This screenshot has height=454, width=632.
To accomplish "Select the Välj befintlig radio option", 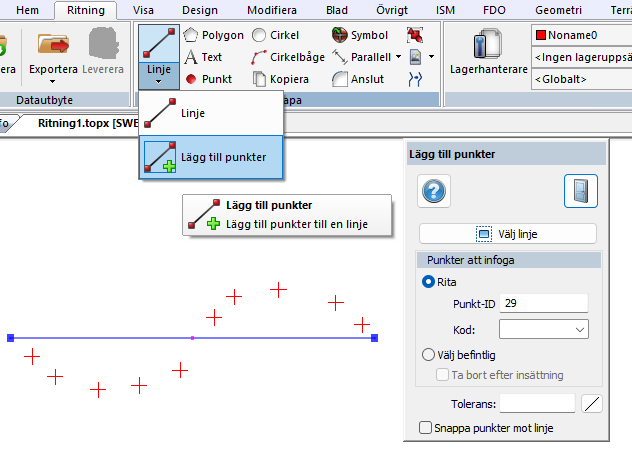I will (x=429, y=354).
